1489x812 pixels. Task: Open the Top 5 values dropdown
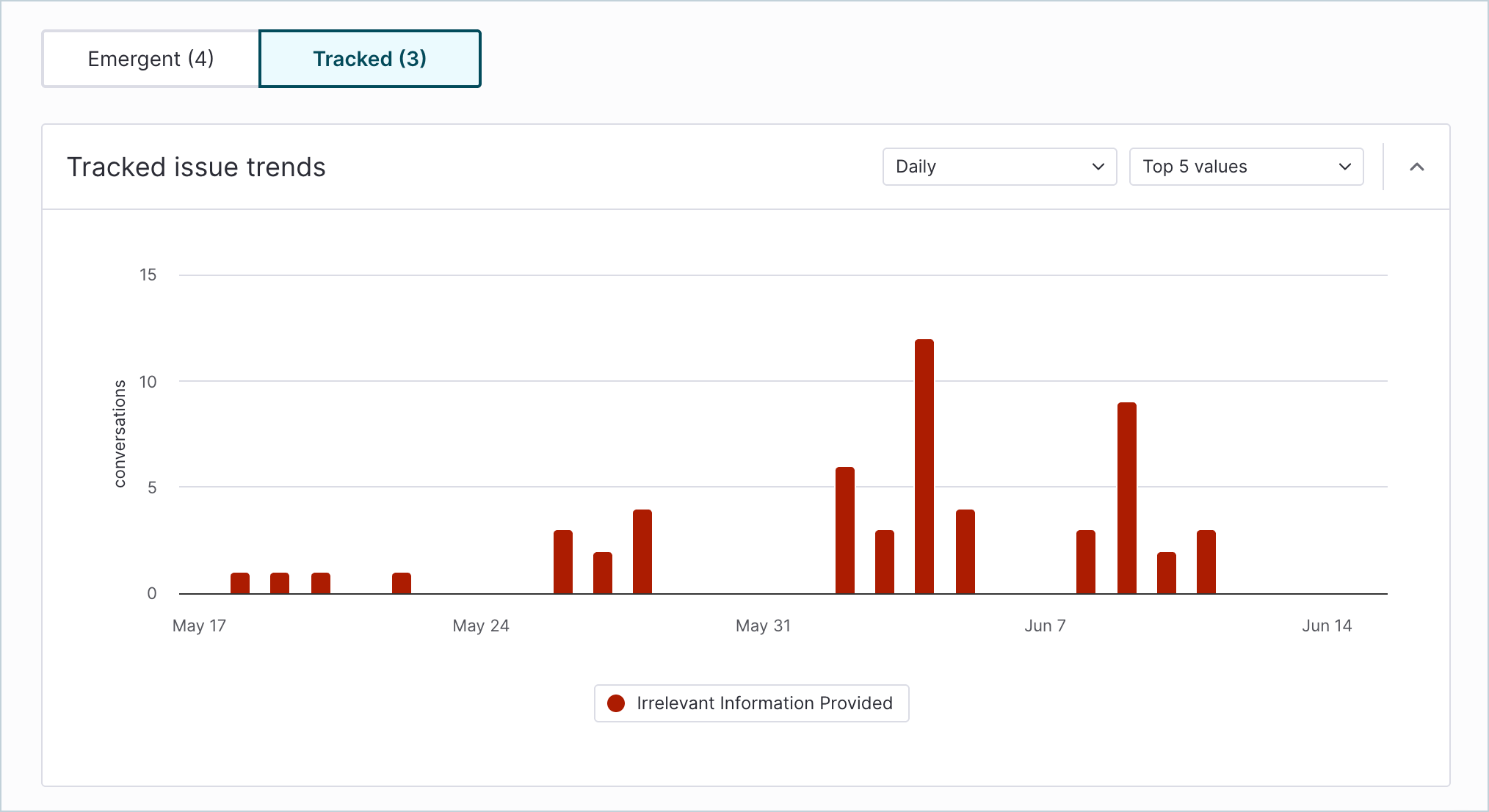point(1246,167)
